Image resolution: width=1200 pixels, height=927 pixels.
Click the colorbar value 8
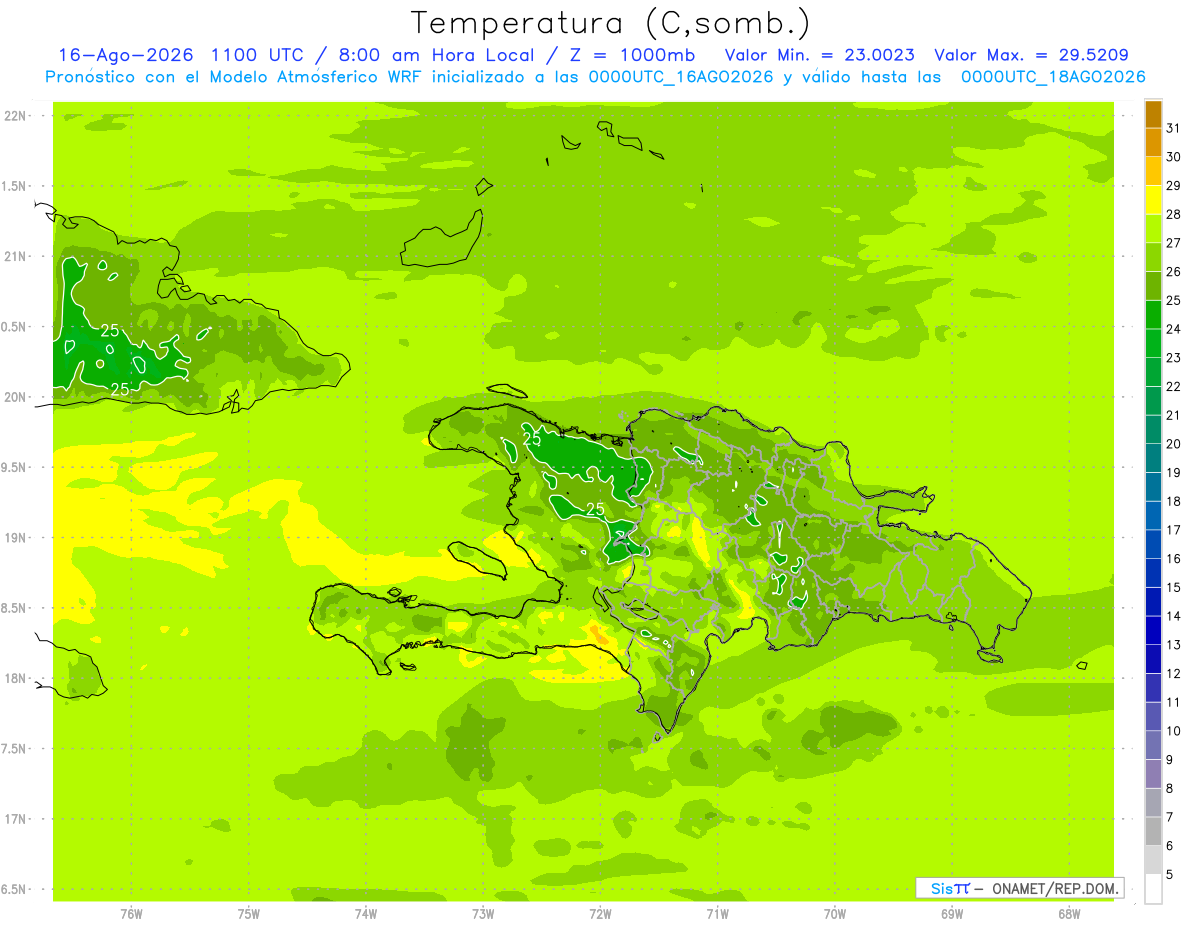1169,789
